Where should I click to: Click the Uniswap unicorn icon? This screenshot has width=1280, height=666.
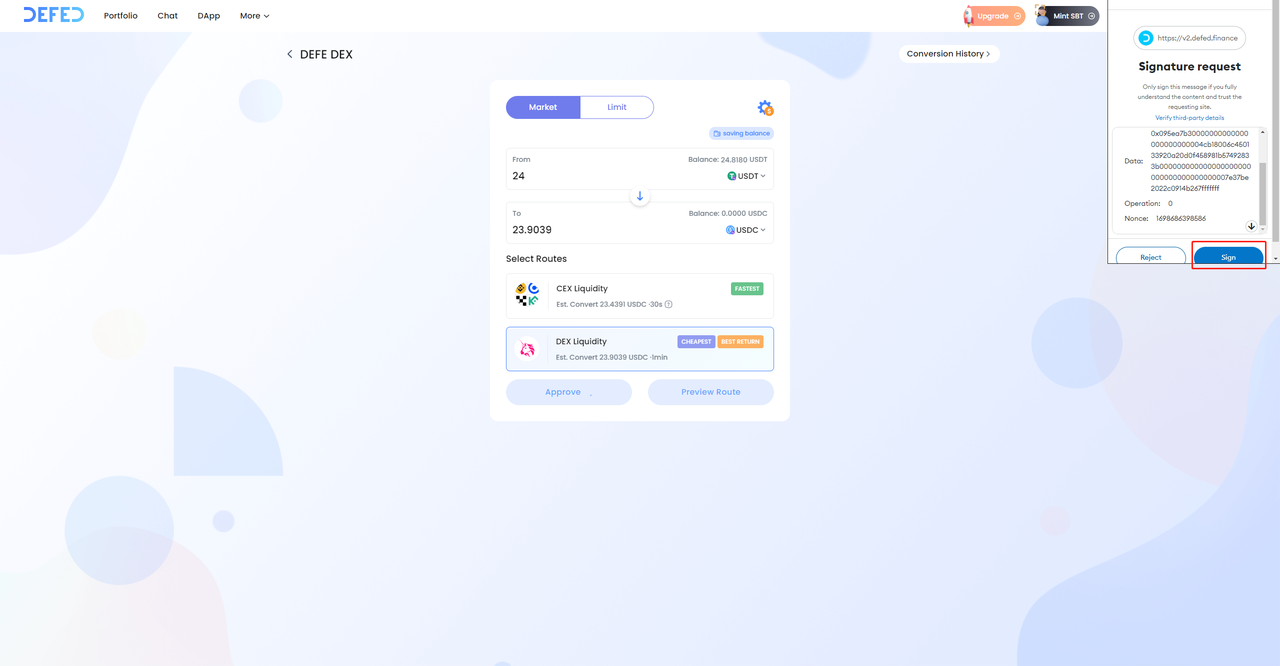(x=527, y=349)
